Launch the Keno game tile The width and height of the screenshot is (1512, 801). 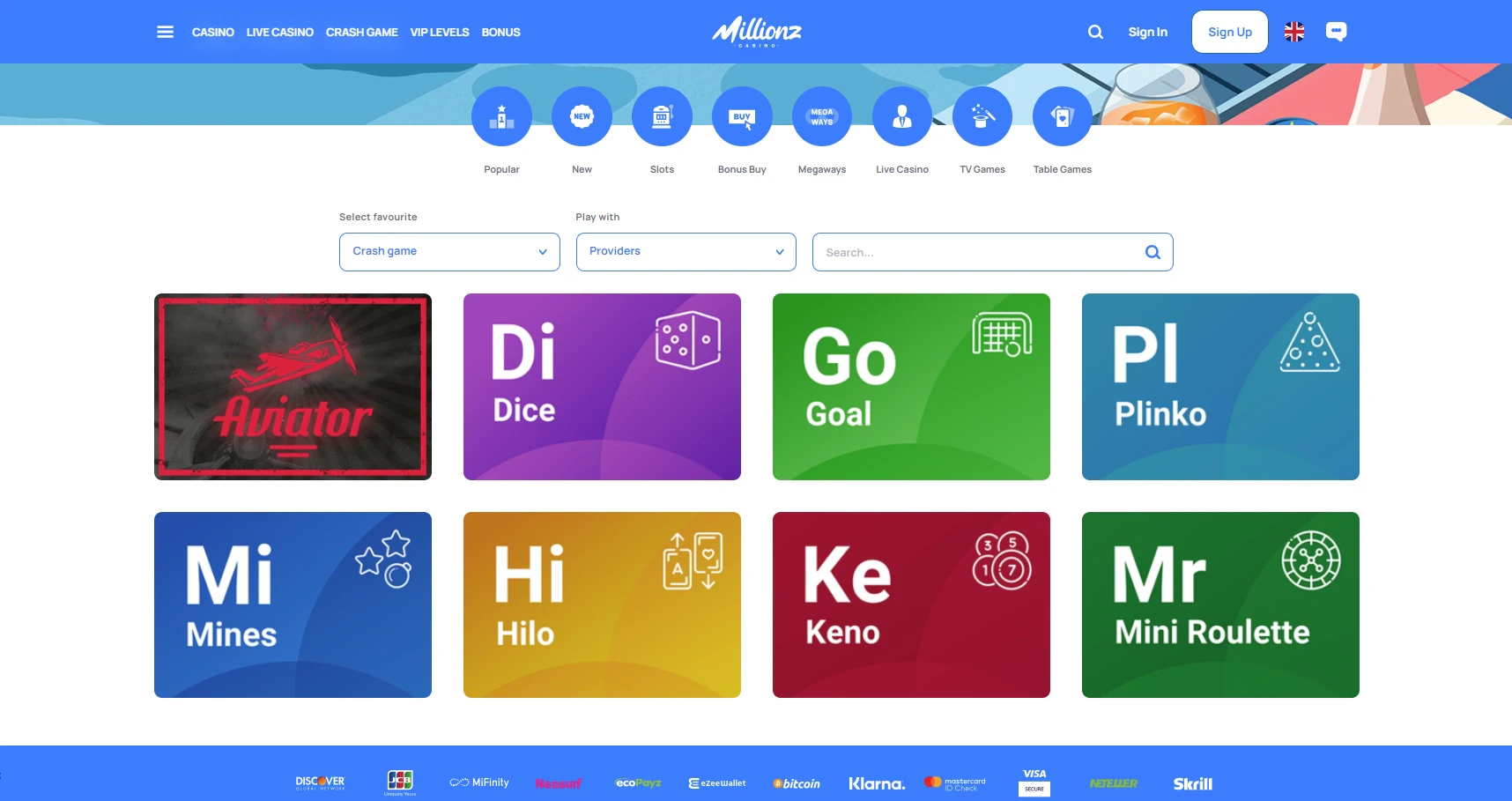[911, 604]
